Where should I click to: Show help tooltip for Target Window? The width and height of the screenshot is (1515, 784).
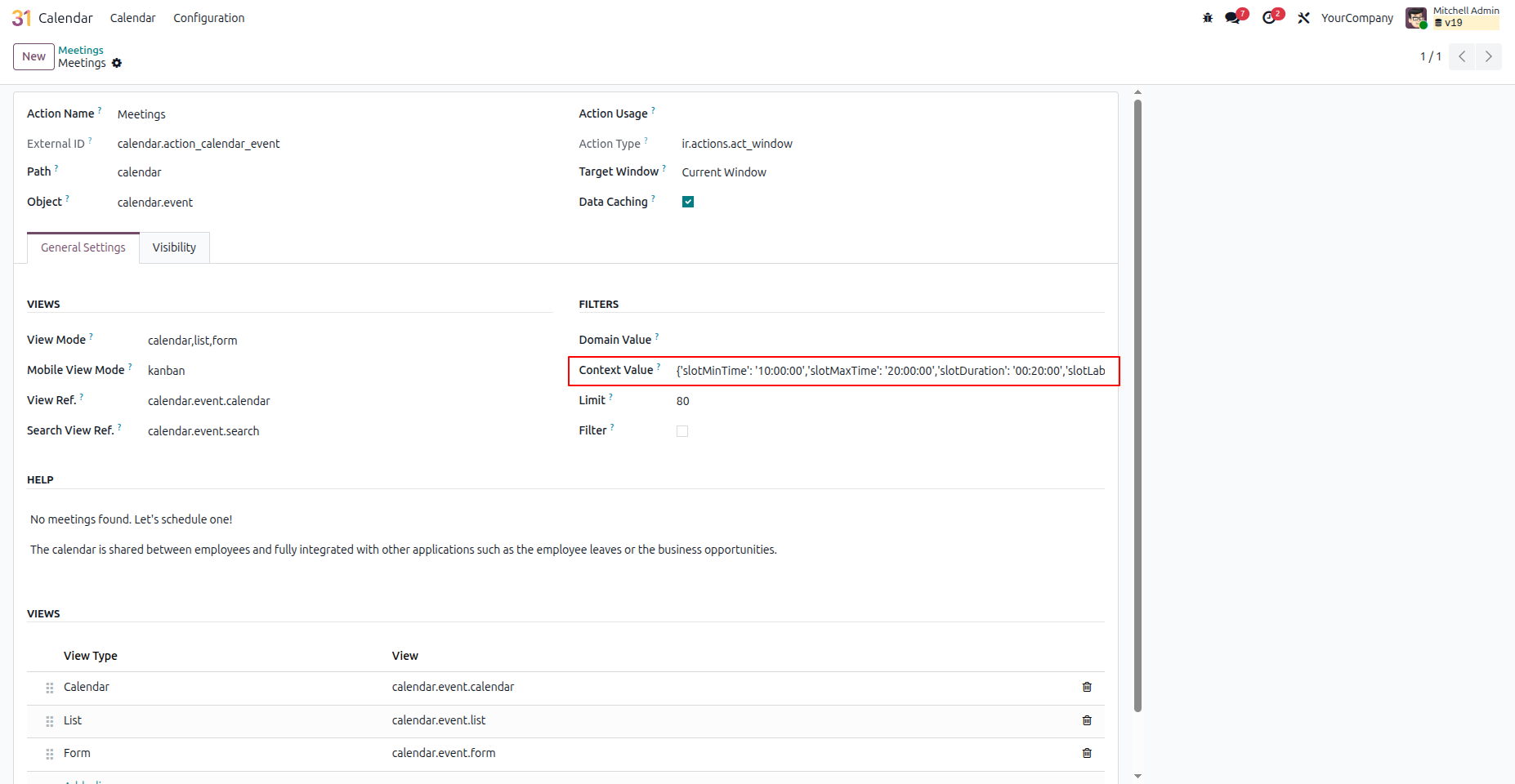pyautogui.click(x=664, y=167)
